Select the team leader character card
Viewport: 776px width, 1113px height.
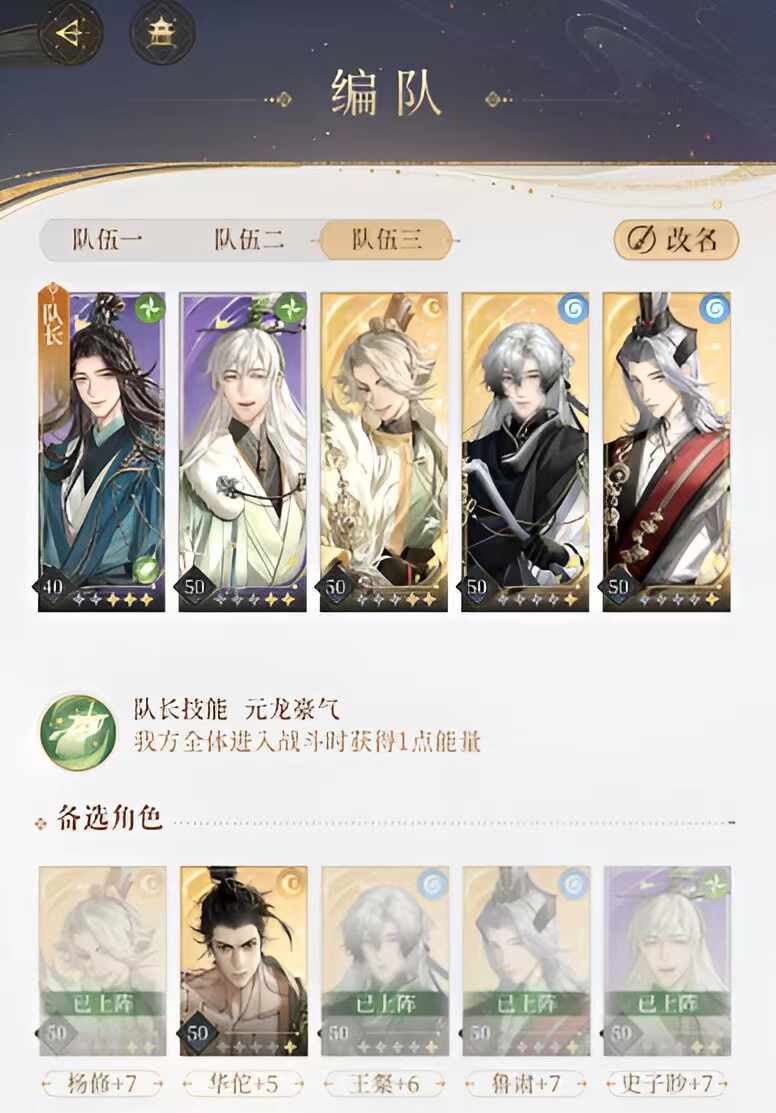102,452
